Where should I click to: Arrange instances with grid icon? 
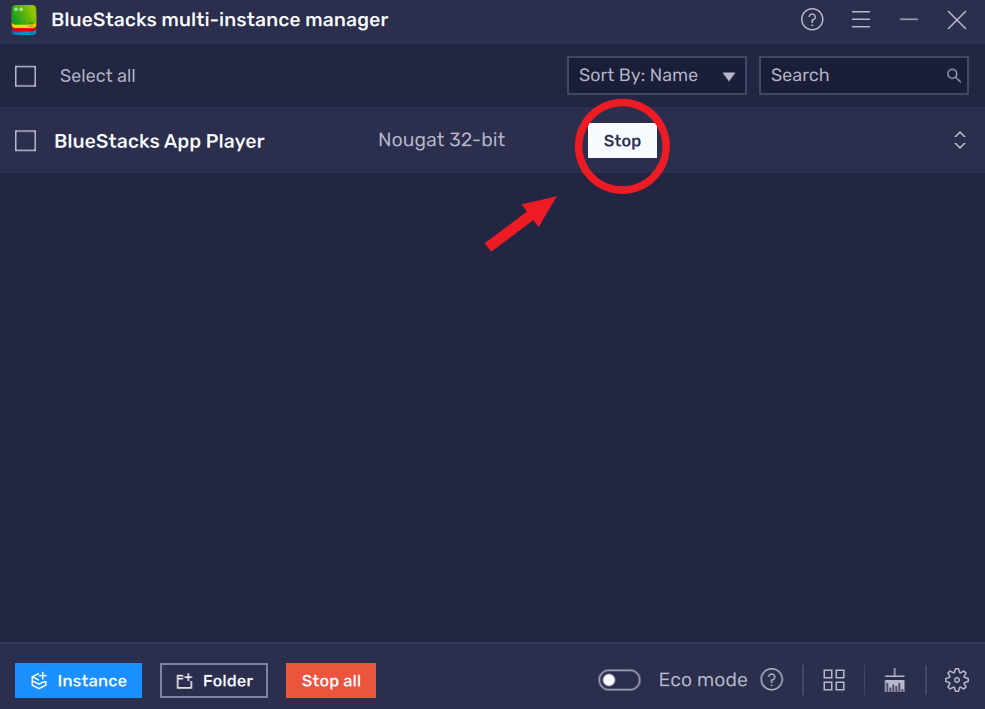click(x=834, y=680)
